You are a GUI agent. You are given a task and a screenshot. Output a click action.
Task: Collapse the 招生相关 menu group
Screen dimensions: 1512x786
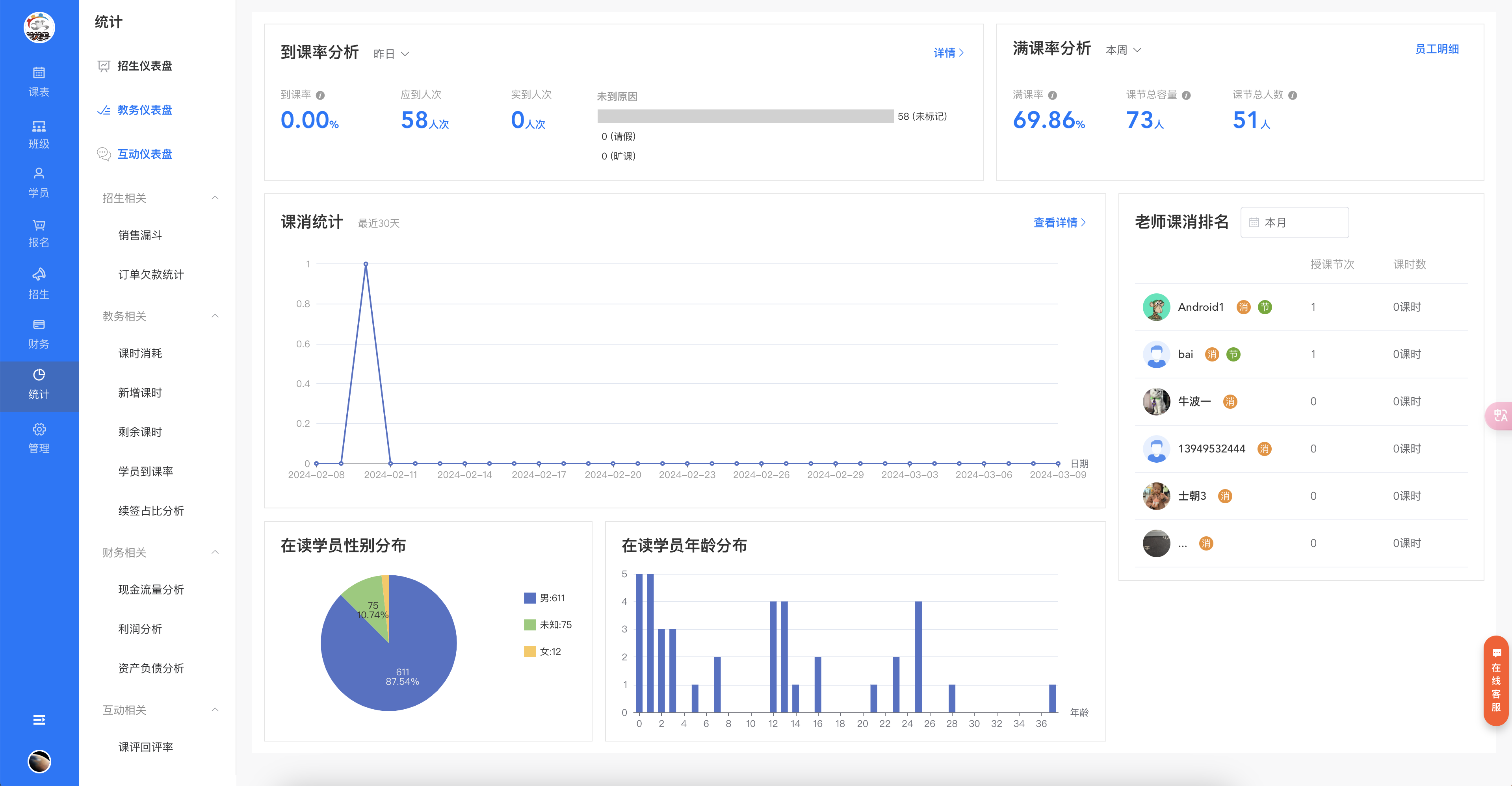tap(215, 198)
